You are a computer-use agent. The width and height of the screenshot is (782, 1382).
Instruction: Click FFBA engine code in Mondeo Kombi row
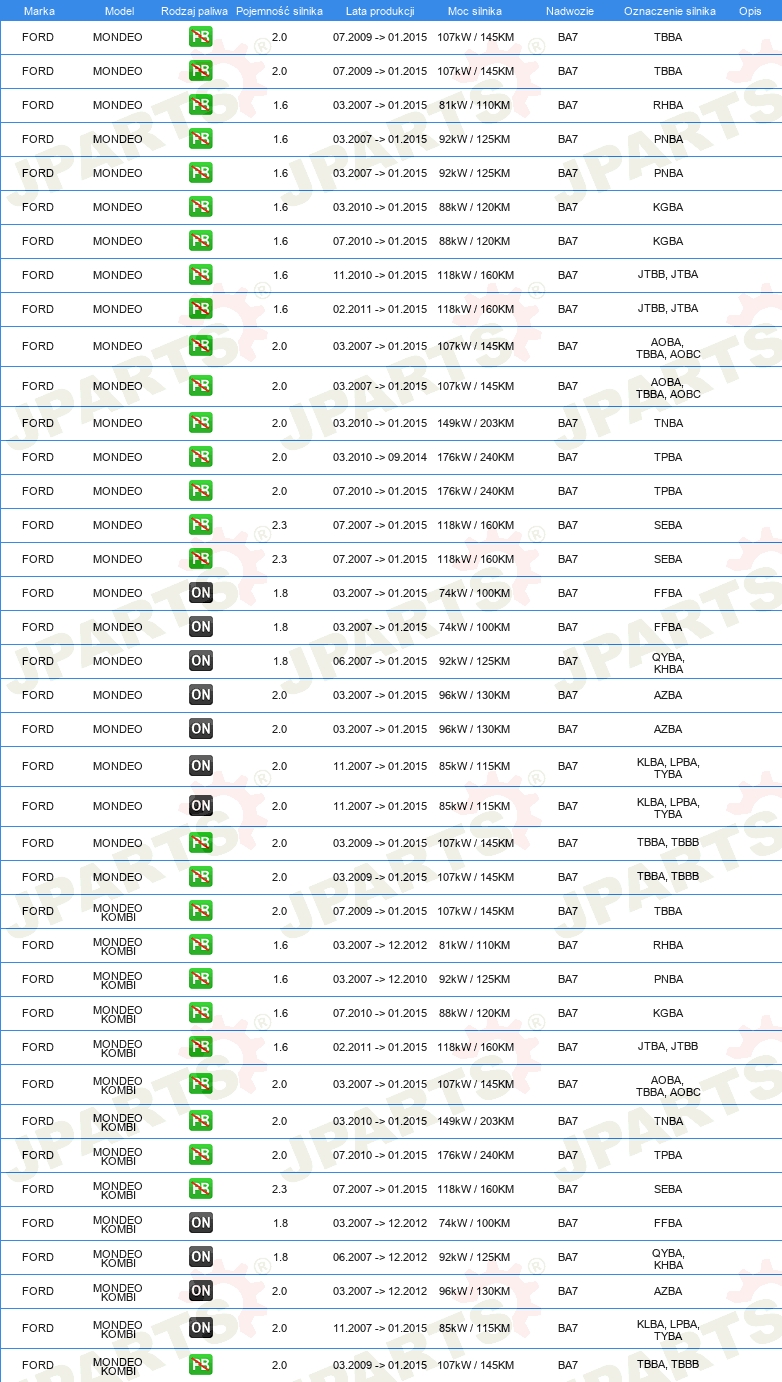pyautogui.click(x=668, y=1223)
